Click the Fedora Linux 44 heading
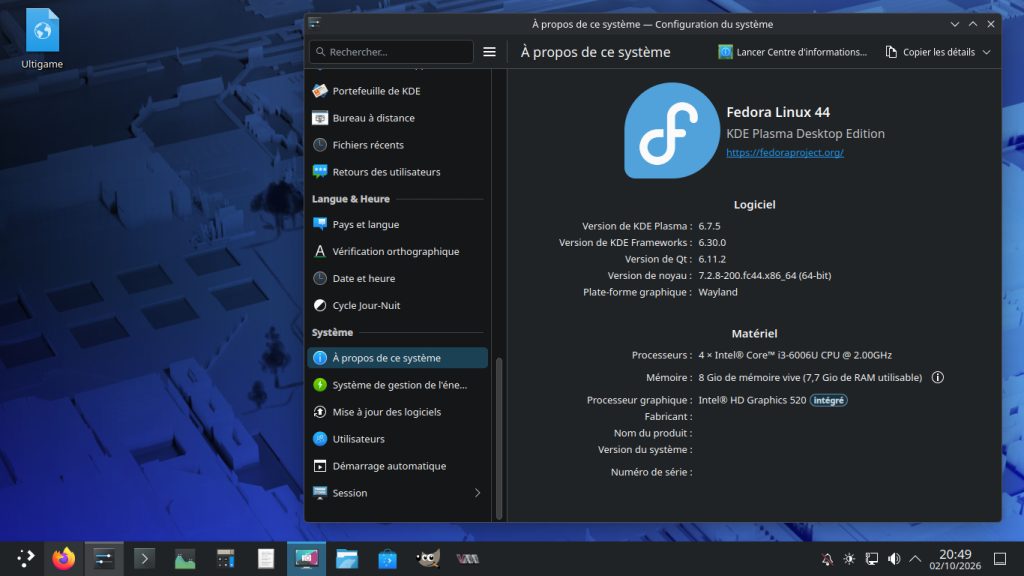This screenshot has height=576, width=1024. pyautogui.click(x=778, y=112)
